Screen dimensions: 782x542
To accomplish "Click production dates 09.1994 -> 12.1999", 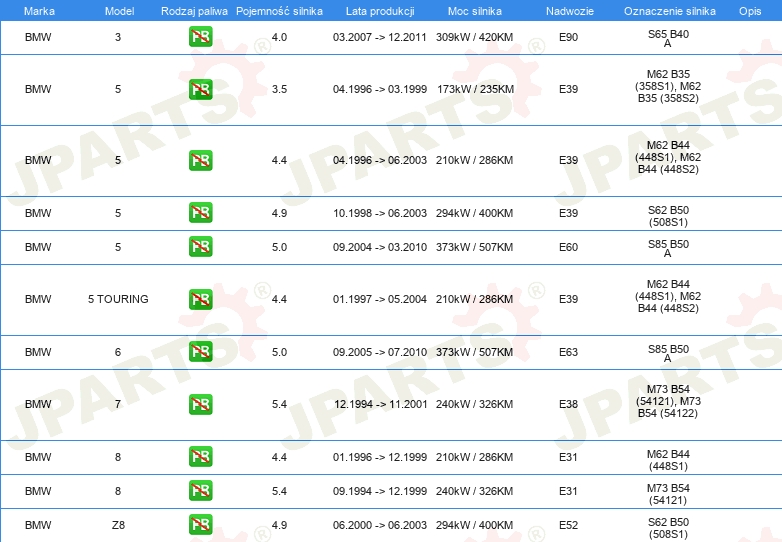I will click(x=380, y=491).
